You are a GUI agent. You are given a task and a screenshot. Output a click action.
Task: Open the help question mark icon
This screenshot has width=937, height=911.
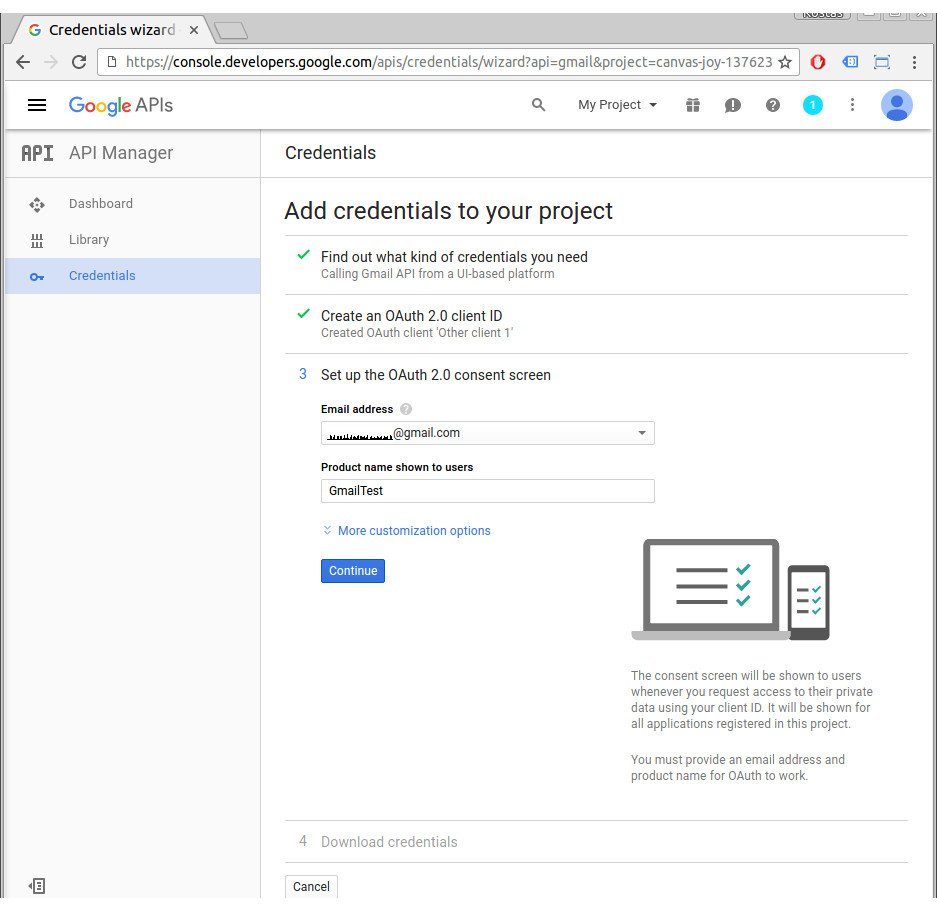point(773,105)
